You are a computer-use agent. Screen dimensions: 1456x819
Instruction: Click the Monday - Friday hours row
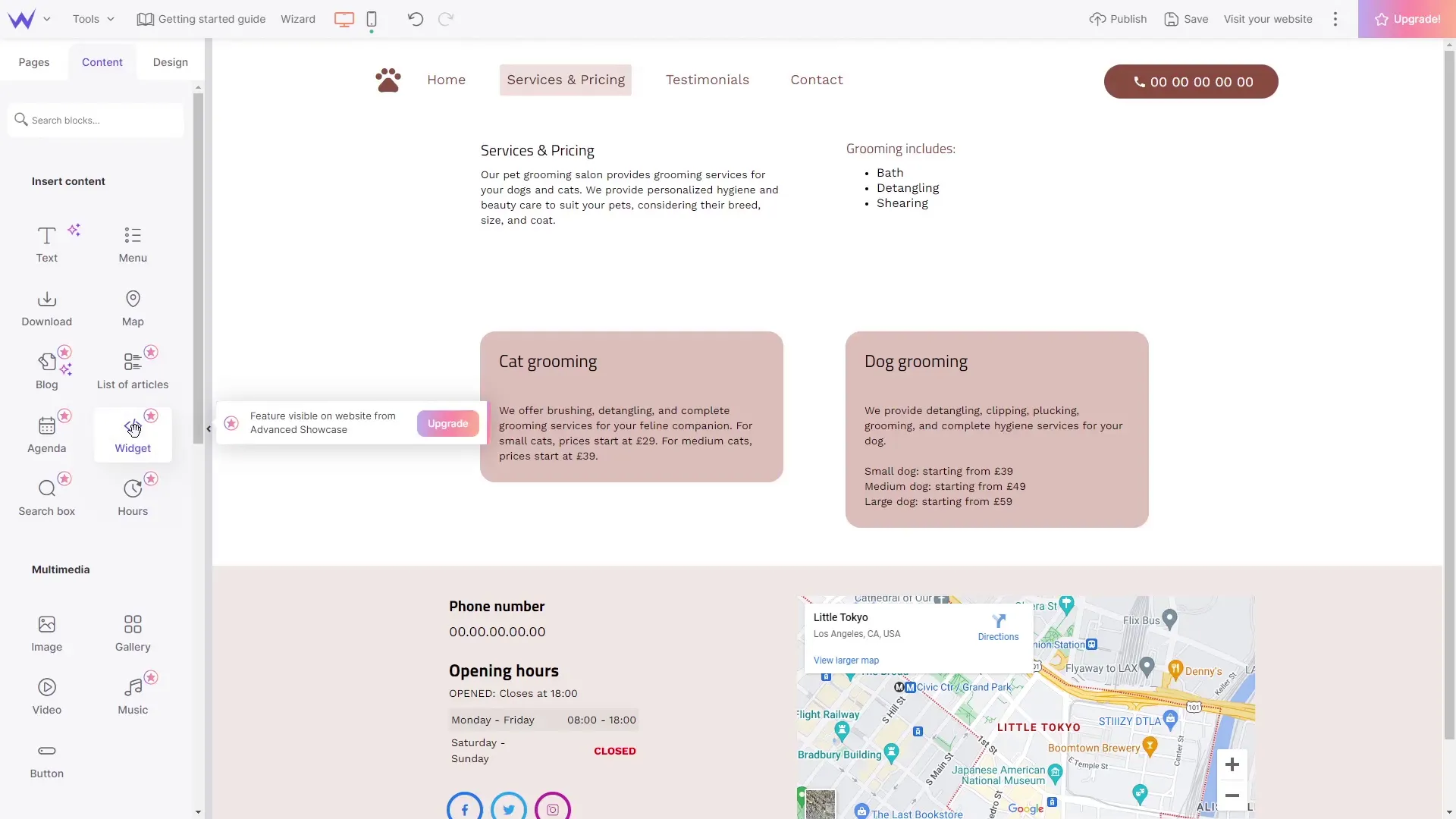point(543,720)
